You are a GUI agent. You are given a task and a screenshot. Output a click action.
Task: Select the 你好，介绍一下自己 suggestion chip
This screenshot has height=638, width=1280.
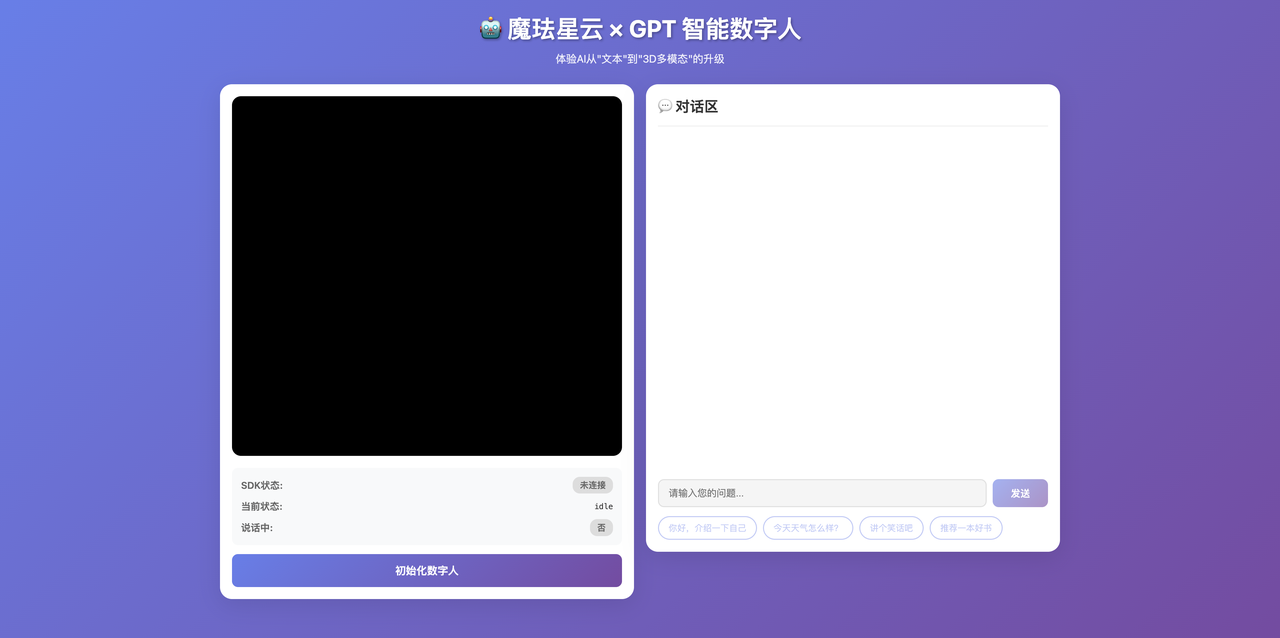(707, 528)
